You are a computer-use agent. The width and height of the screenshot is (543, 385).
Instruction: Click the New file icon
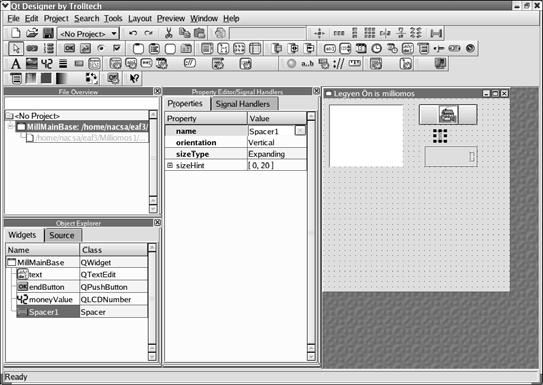[16, 33]
